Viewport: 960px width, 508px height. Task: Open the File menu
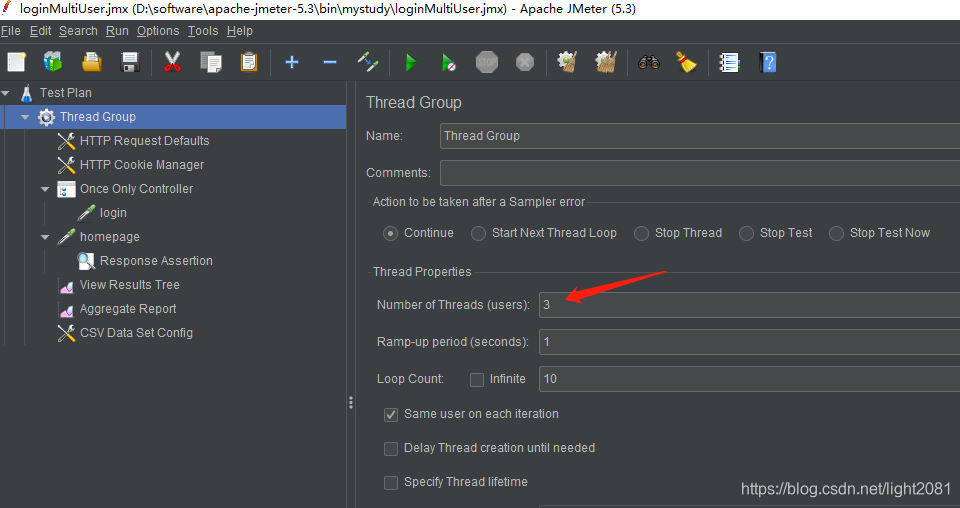tap(11, 31)
